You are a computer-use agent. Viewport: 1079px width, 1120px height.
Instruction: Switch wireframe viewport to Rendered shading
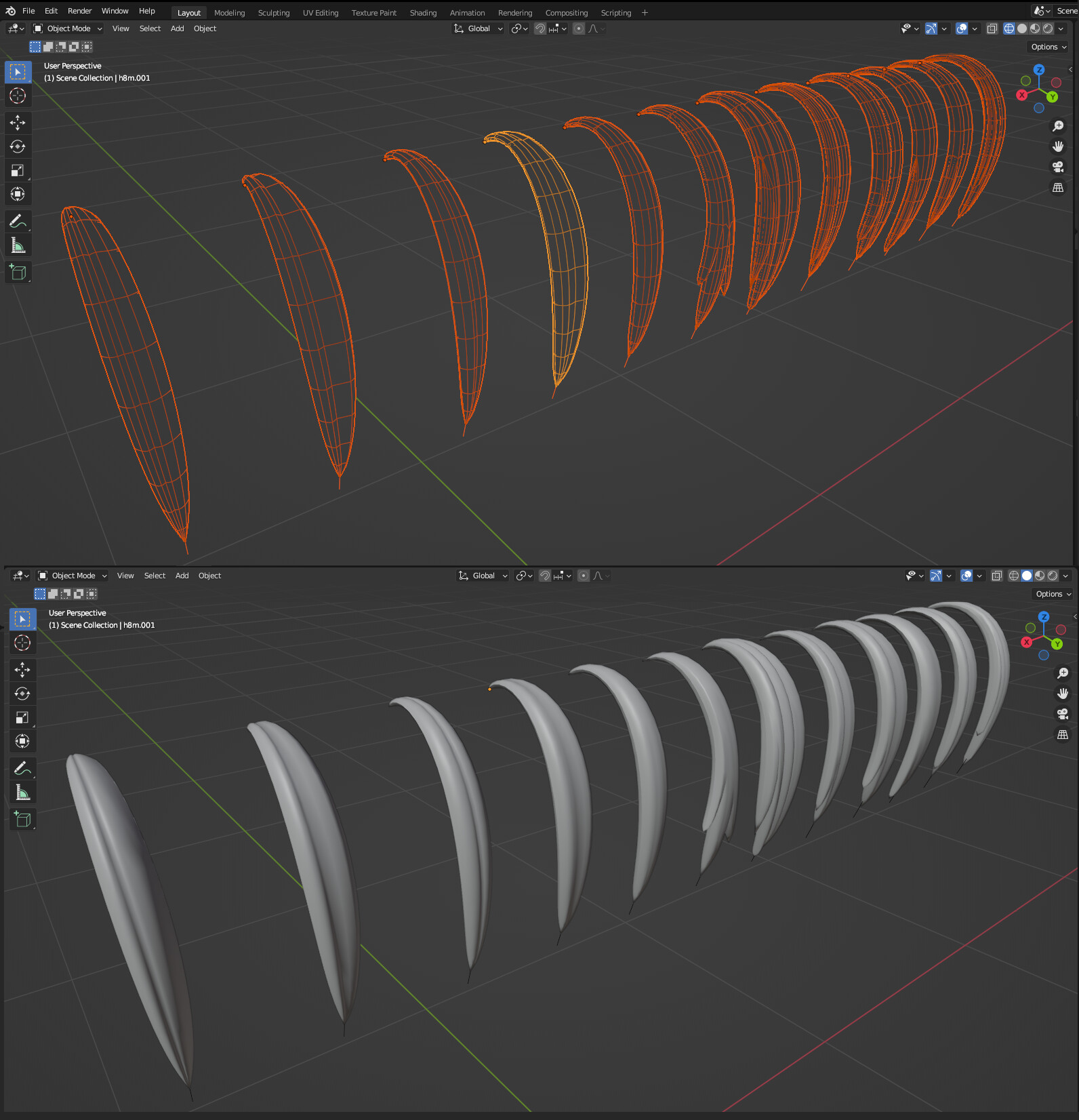[x=1048, y=28]
